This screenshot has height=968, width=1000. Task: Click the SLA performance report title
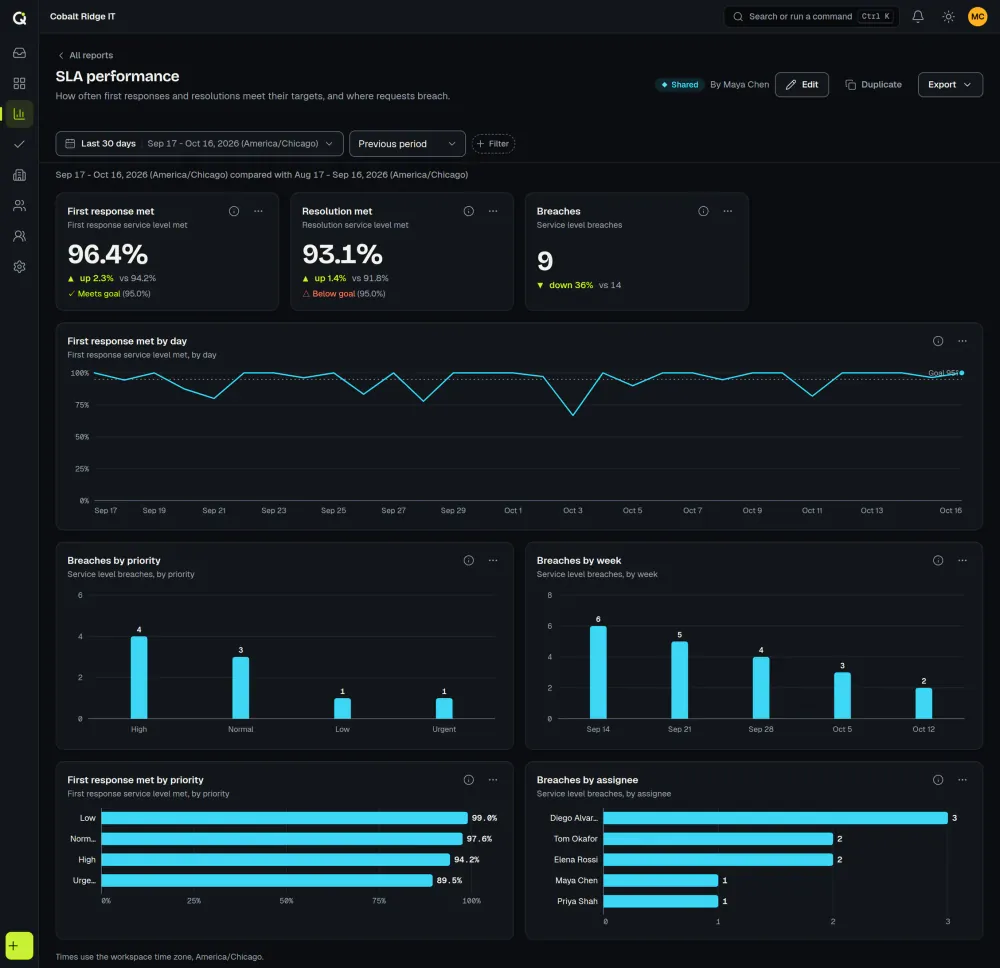tap(117, 77)
